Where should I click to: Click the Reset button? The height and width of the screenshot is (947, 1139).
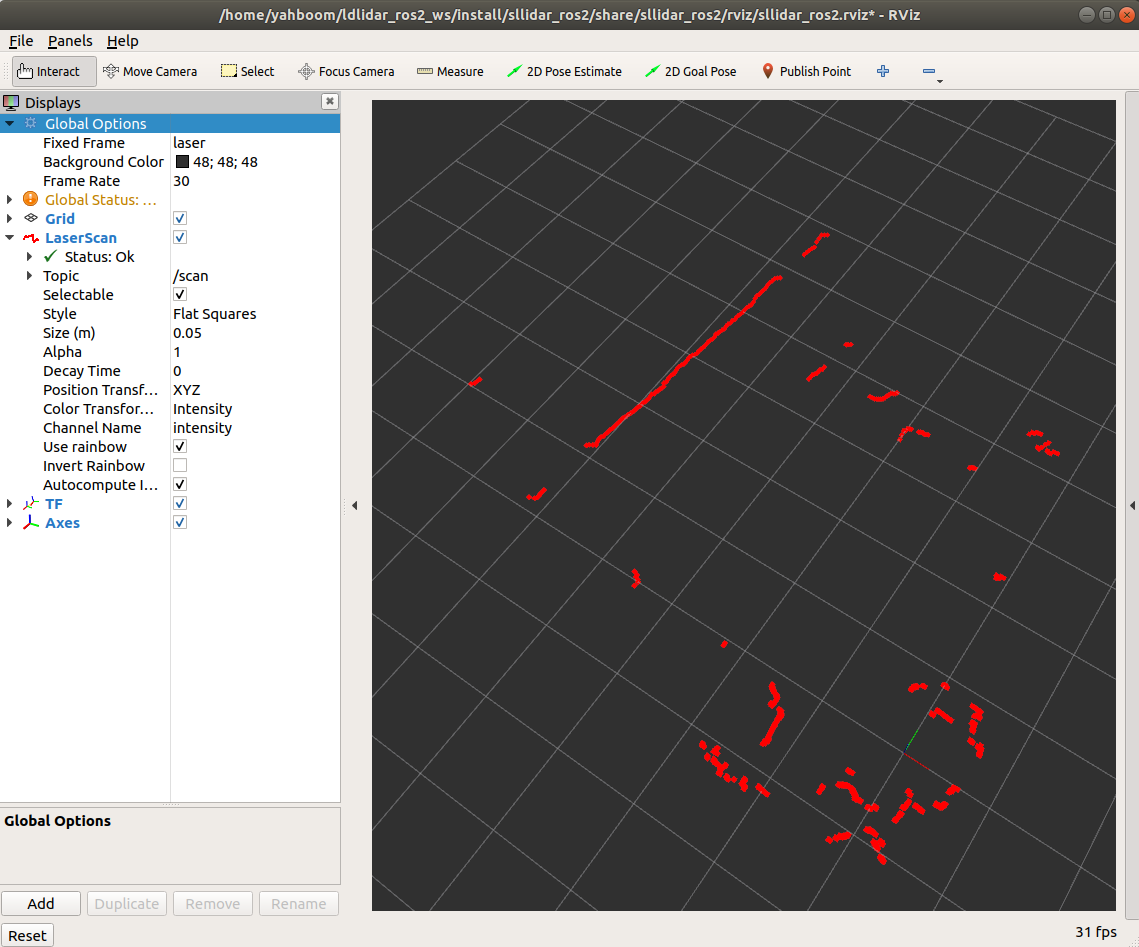point(27,935)
